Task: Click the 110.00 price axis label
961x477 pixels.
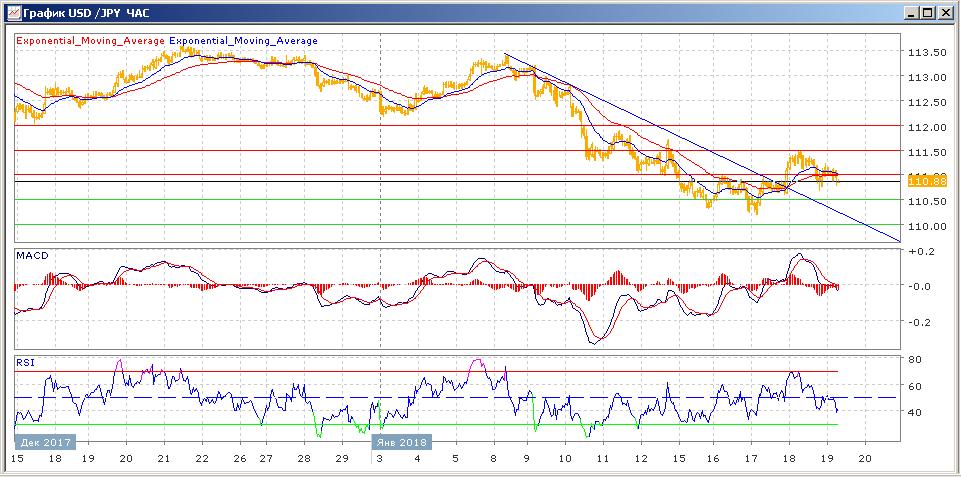Action: pyautogui.click(x=926, y=226)
